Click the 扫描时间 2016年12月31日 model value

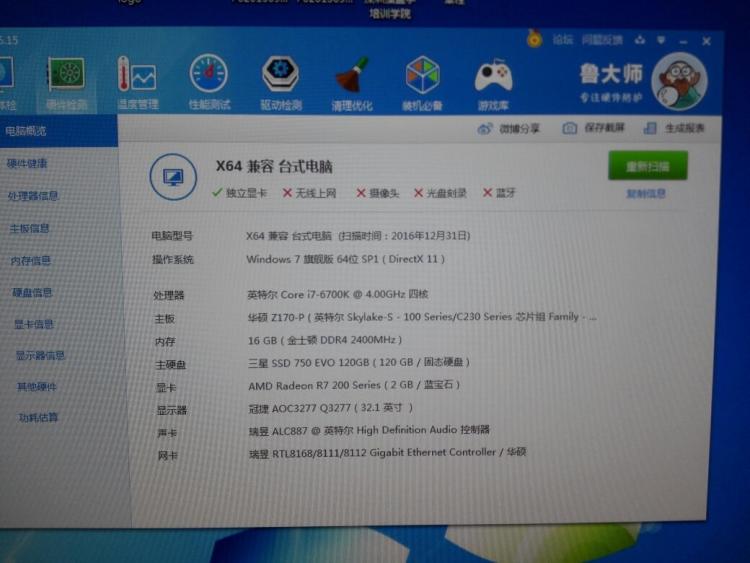coord(358,235)
